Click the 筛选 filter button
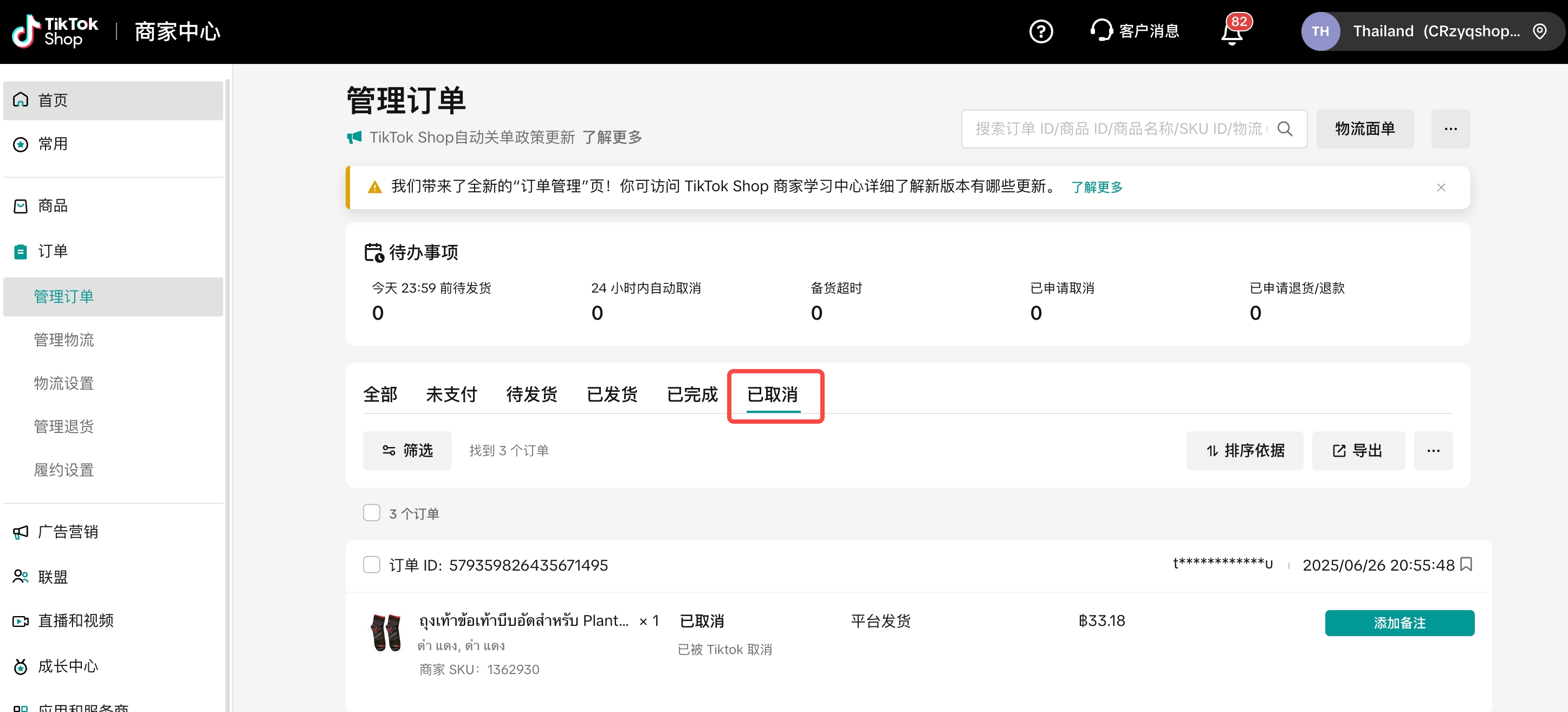 click(x=406, y=450)
